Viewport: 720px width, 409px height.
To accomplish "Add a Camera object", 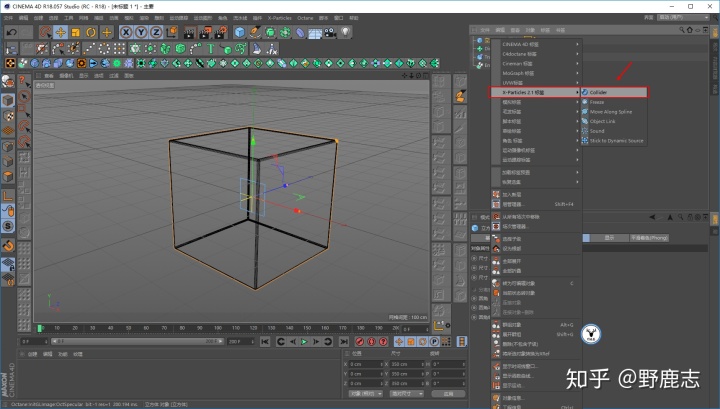I will (330, 32).
